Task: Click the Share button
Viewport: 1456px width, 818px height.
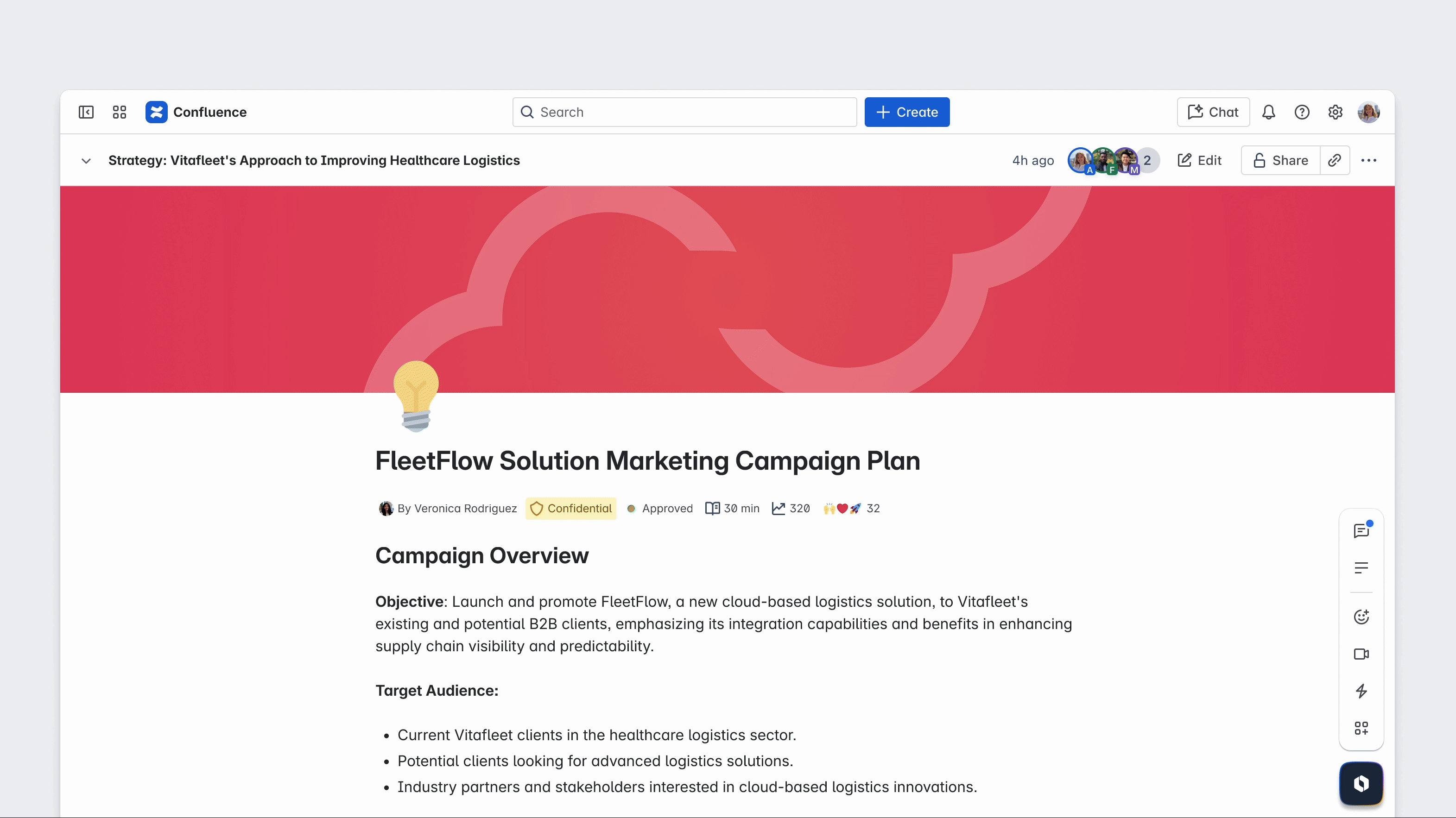Action: [1280, 160]
